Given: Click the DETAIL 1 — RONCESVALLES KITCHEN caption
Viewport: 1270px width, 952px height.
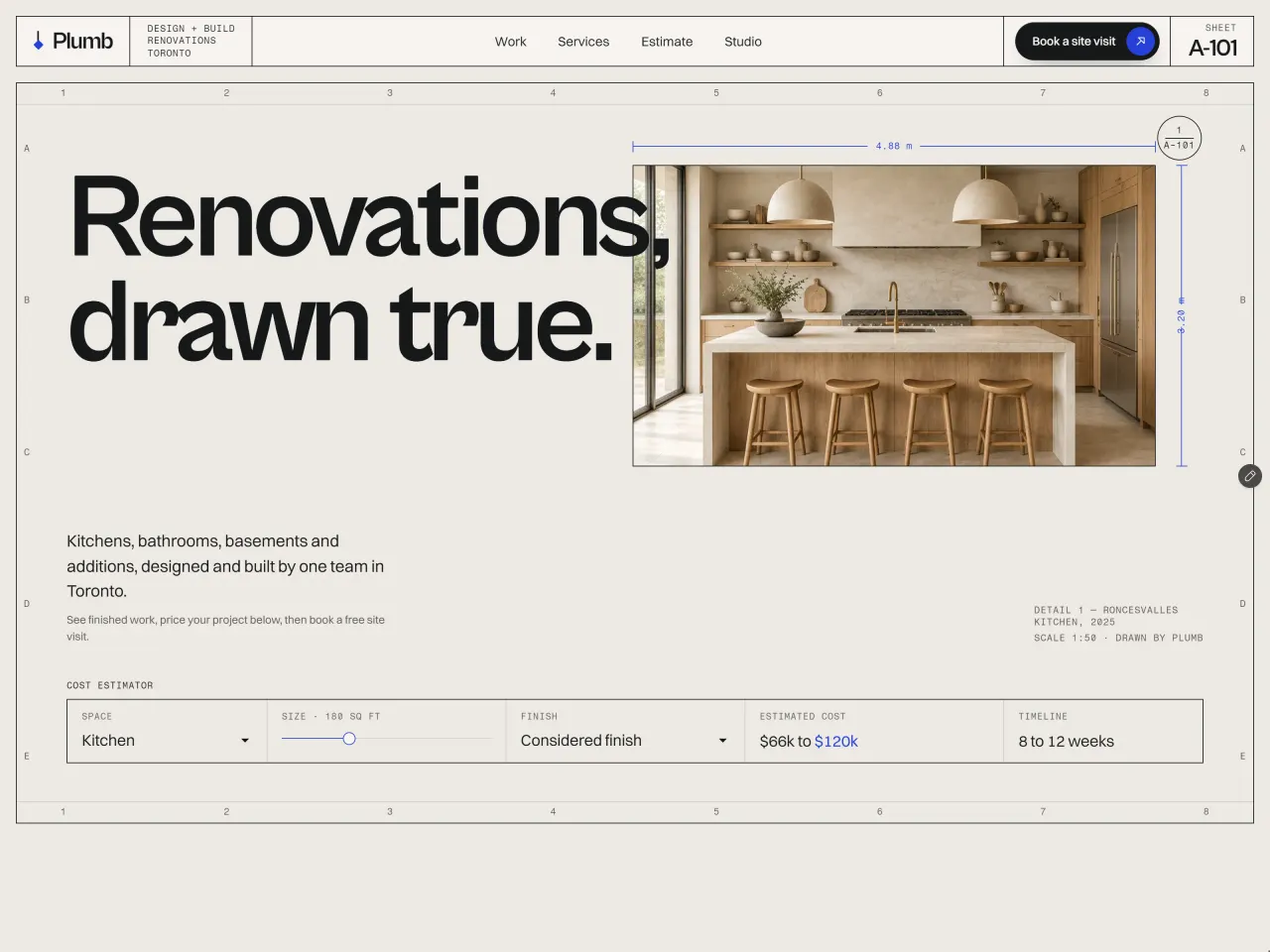Looking at the screenshot, I should coord(1106,616).
